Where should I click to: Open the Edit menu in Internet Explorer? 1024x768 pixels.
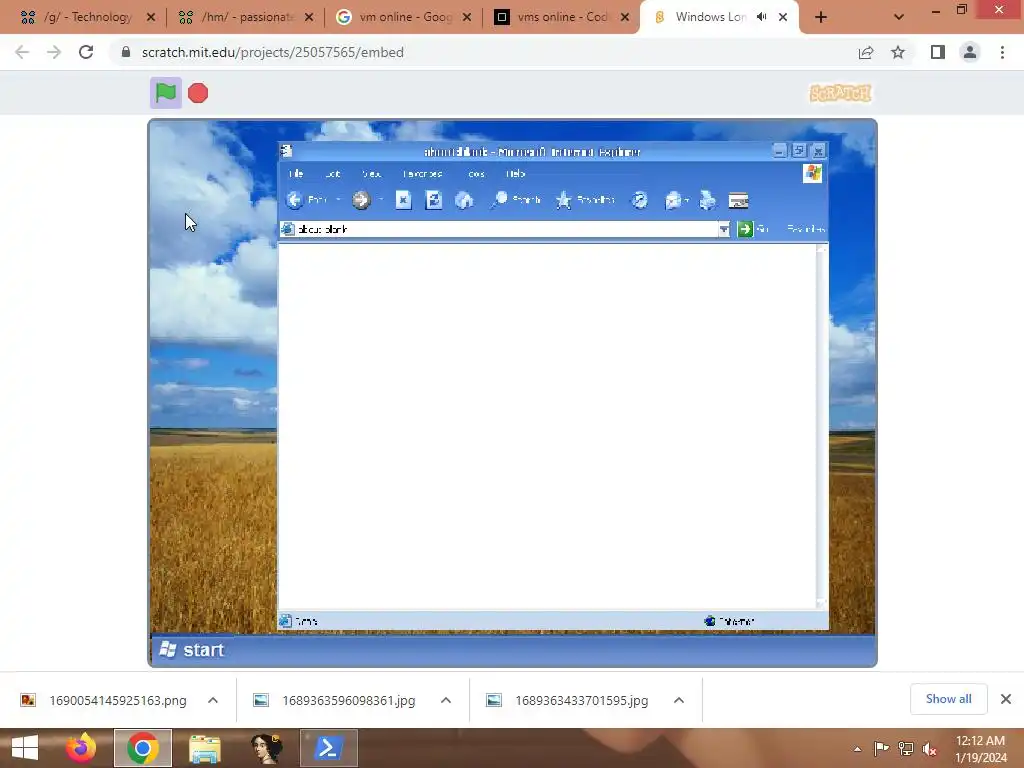coord(333,174)
